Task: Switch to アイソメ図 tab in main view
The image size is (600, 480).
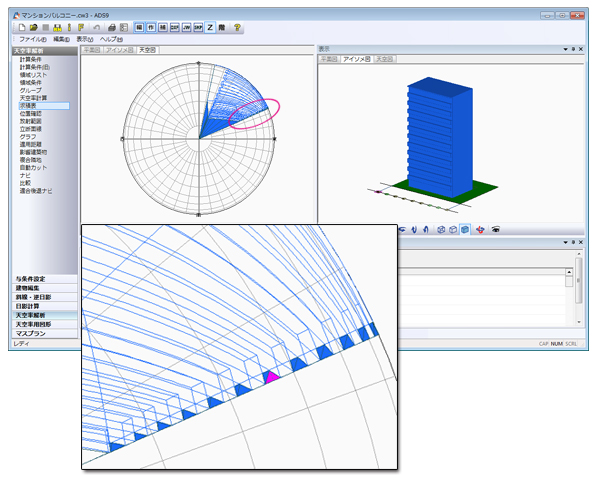Action: point(119,50)
